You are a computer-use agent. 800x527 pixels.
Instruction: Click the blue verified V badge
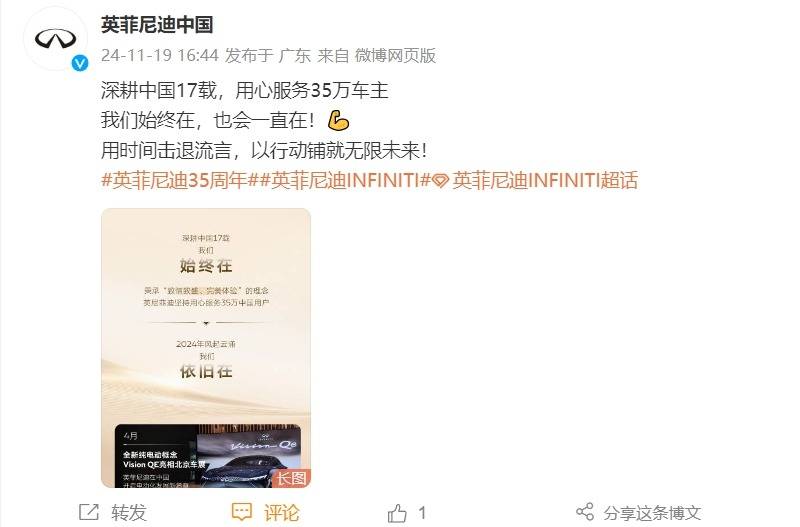80,63
